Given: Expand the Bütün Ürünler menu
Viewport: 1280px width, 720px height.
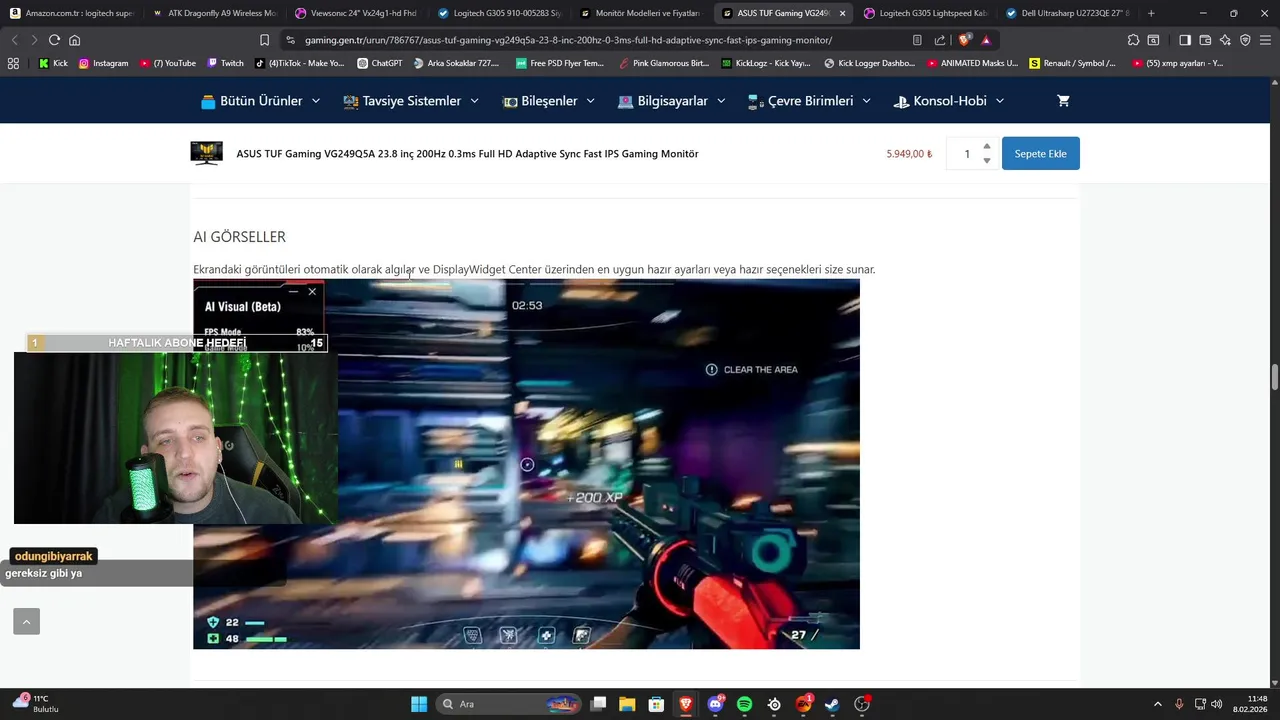Looking at the screenshot, I should tap(260, 101).
